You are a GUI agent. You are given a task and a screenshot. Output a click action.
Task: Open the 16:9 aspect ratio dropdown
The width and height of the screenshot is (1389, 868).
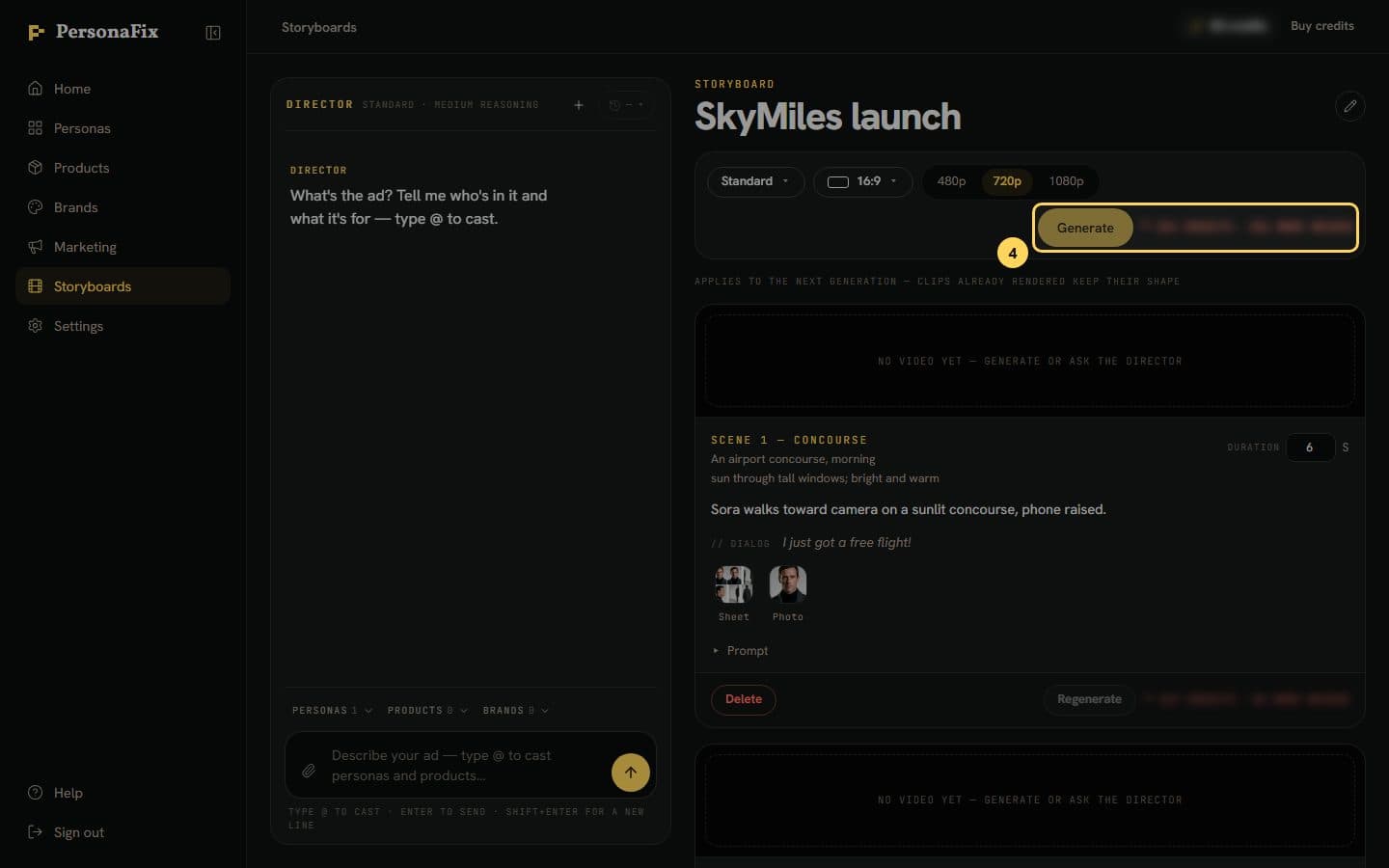[x=863, y=181]
